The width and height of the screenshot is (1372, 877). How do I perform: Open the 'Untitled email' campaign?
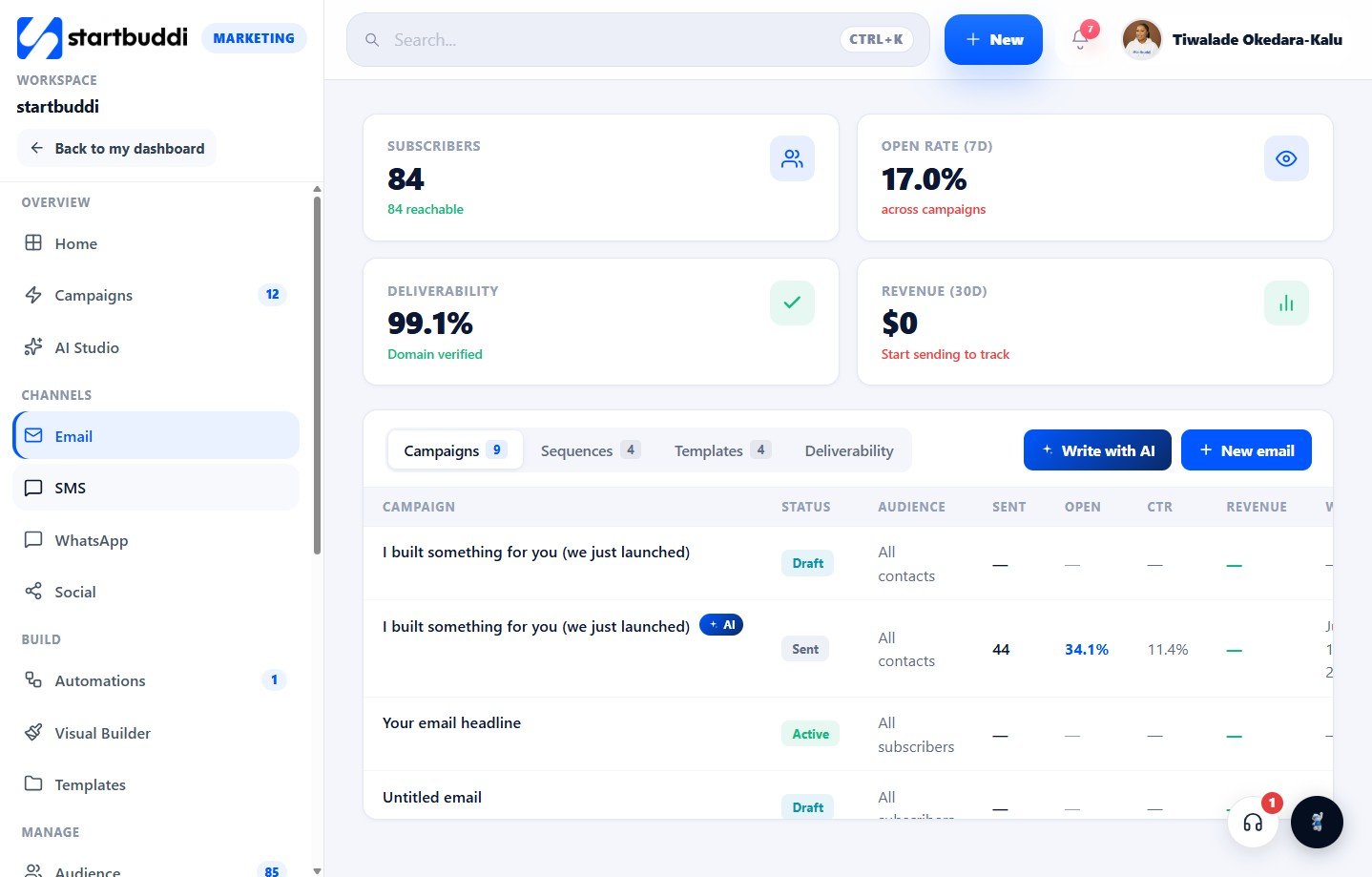431,797
